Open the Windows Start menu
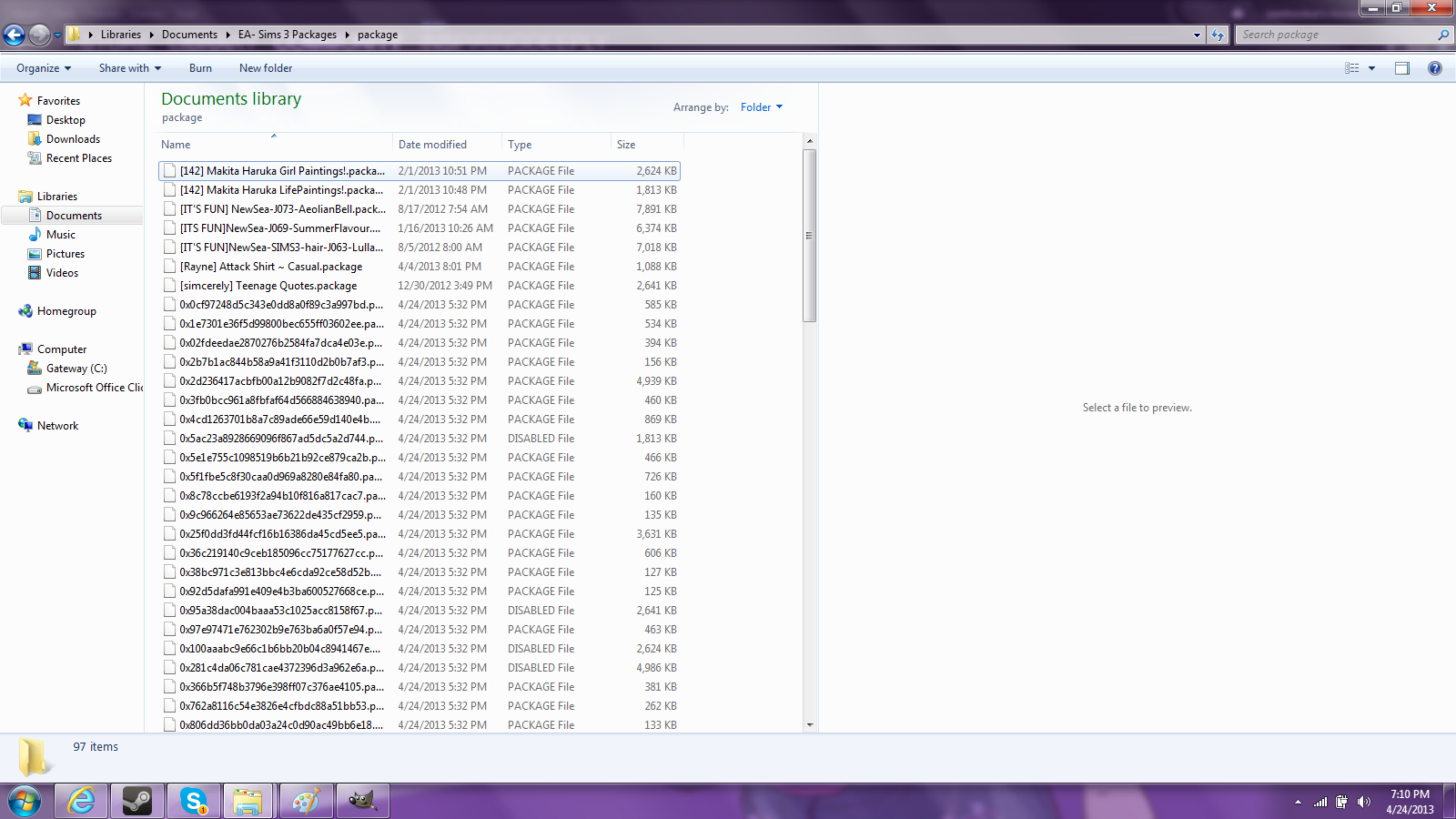This screenshot has width=1456, height=819. 25,801
